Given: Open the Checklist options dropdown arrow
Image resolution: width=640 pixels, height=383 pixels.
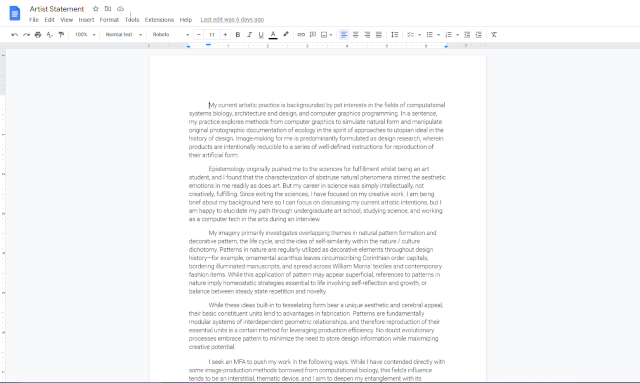Looking at the screenshot, I should coord(419,35).
